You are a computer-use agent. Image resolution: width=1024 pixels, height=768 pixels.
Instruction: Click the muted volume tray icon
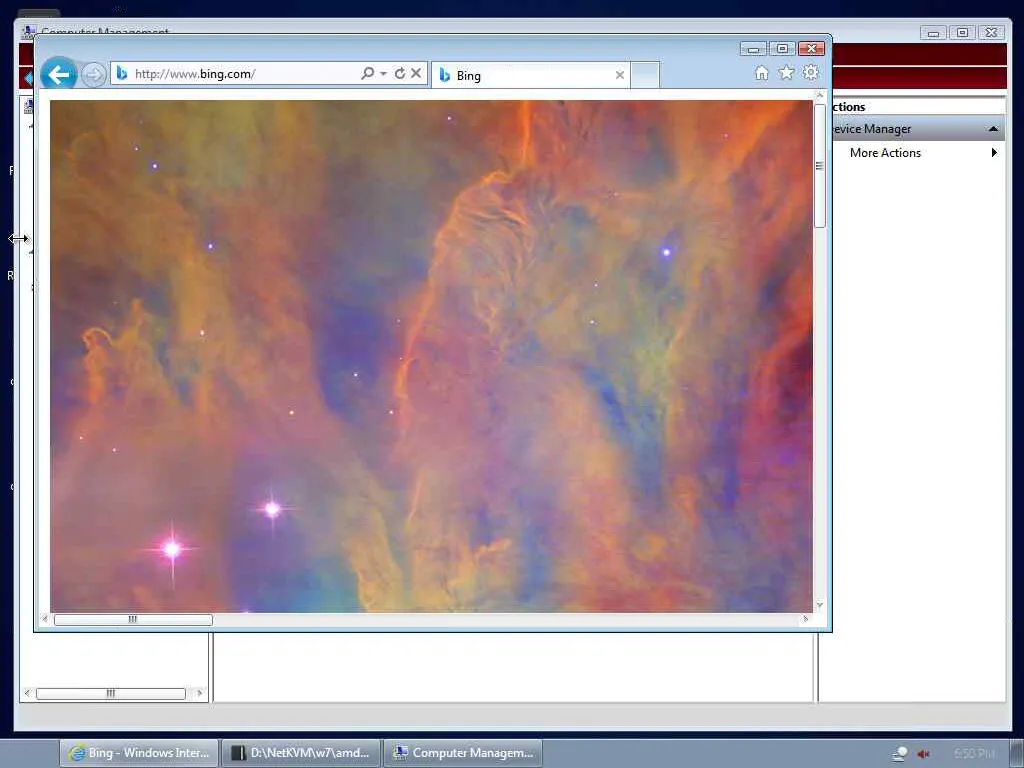coord(923,754)
